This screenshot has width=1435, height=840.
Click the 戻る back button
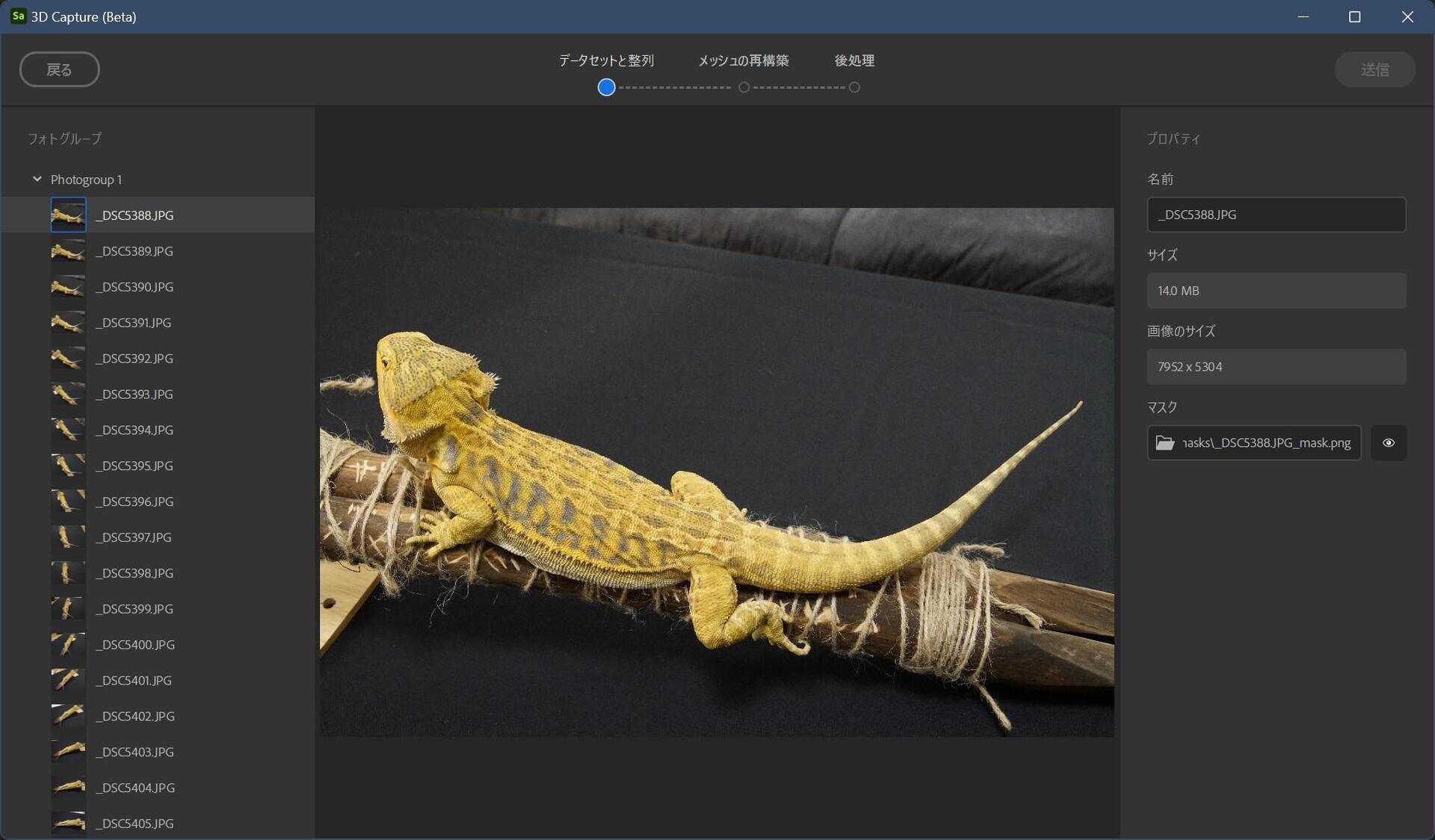coord(59,70)
